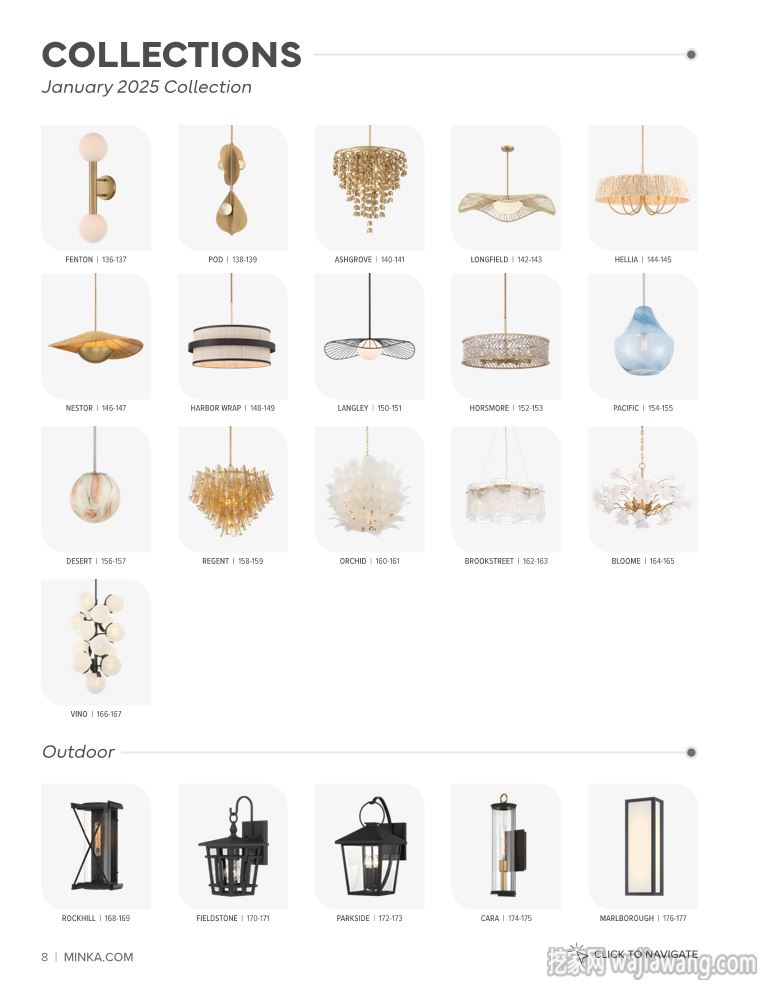The width and height of the screenshot is (765, 990).
Task: Click the Regent 158-159 link text
Action: pos(232,561)
